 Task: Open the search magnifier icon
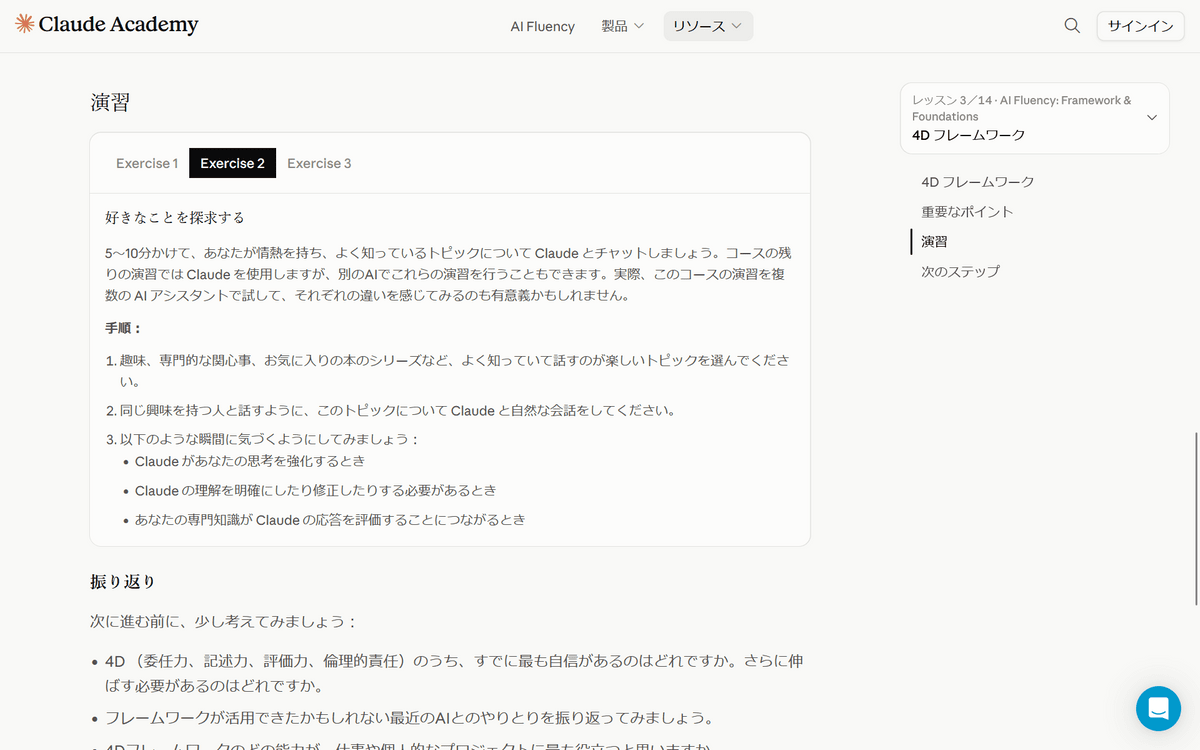(x=1072, y=26)
